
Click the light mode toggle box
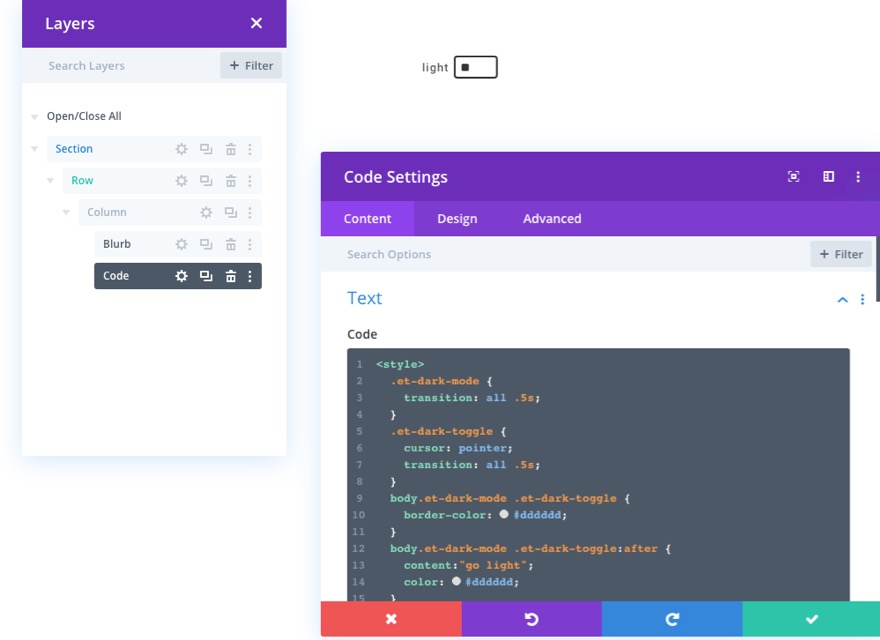475,67
